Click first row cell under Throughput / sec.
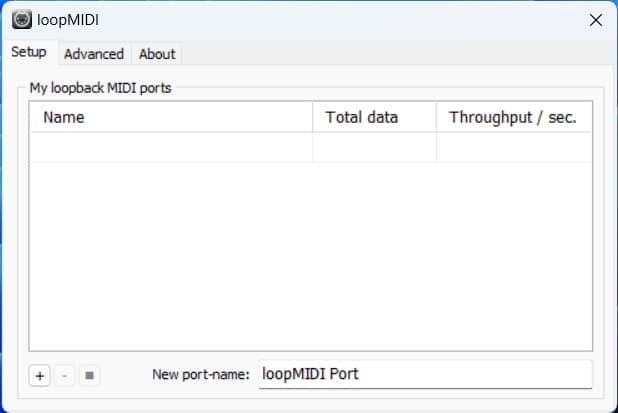The width and height of the screenshot is (618, 413). pyautogui.click(x=513, y=147)
